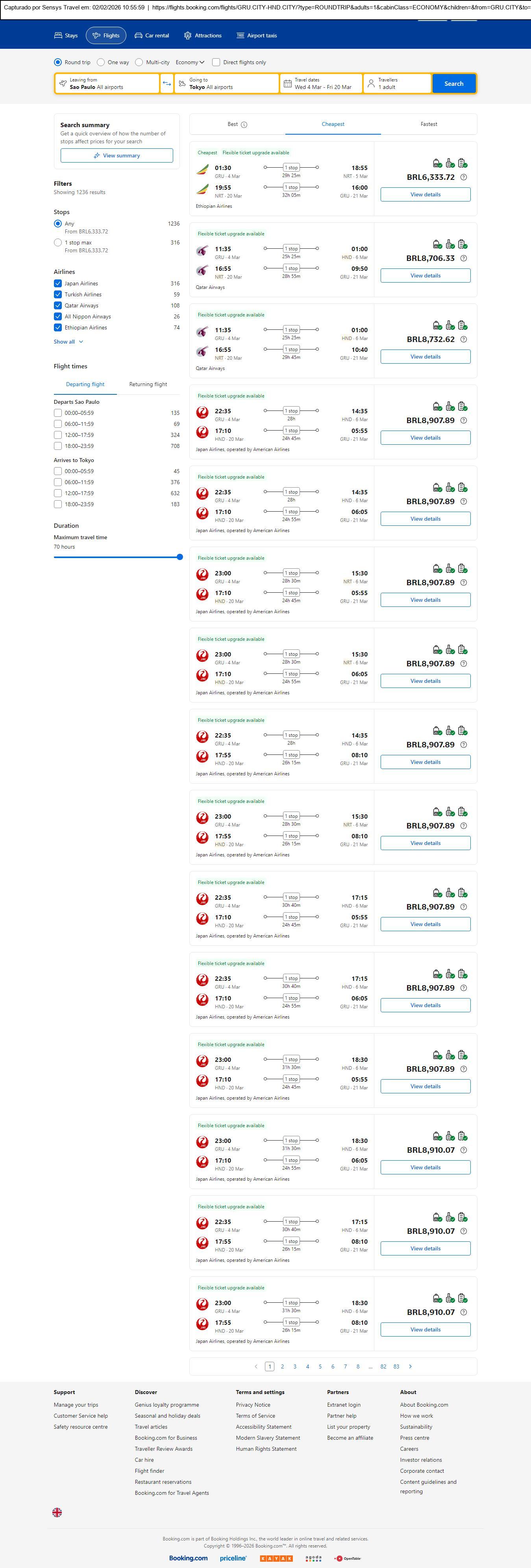
Task: Switch to the Returning flight tab
Action: [148, 384]
